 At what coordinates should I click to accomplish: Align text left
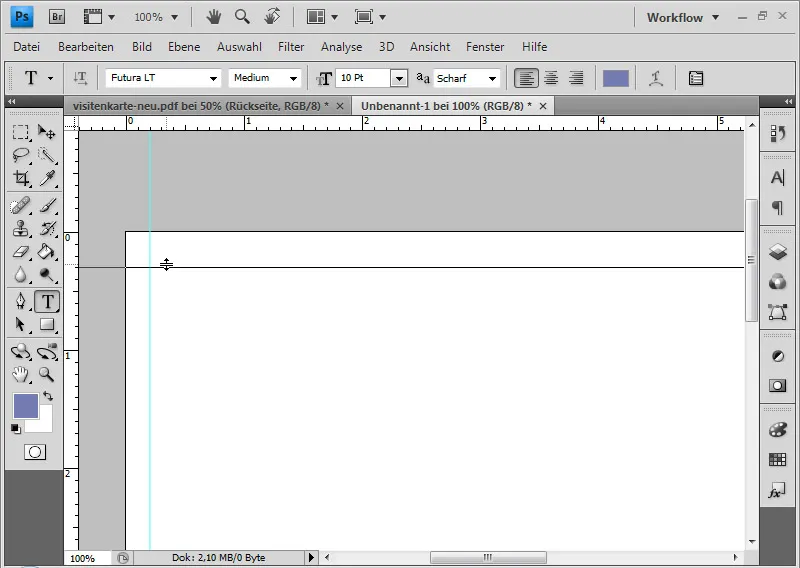526,78
